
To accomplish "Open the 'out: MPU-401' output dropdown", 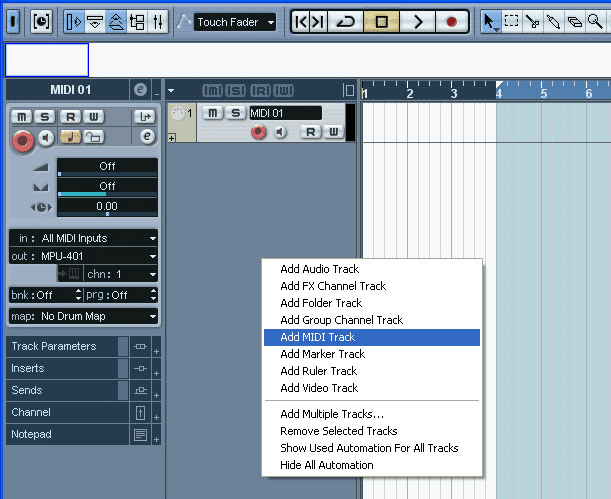I will tap(83, 256).
